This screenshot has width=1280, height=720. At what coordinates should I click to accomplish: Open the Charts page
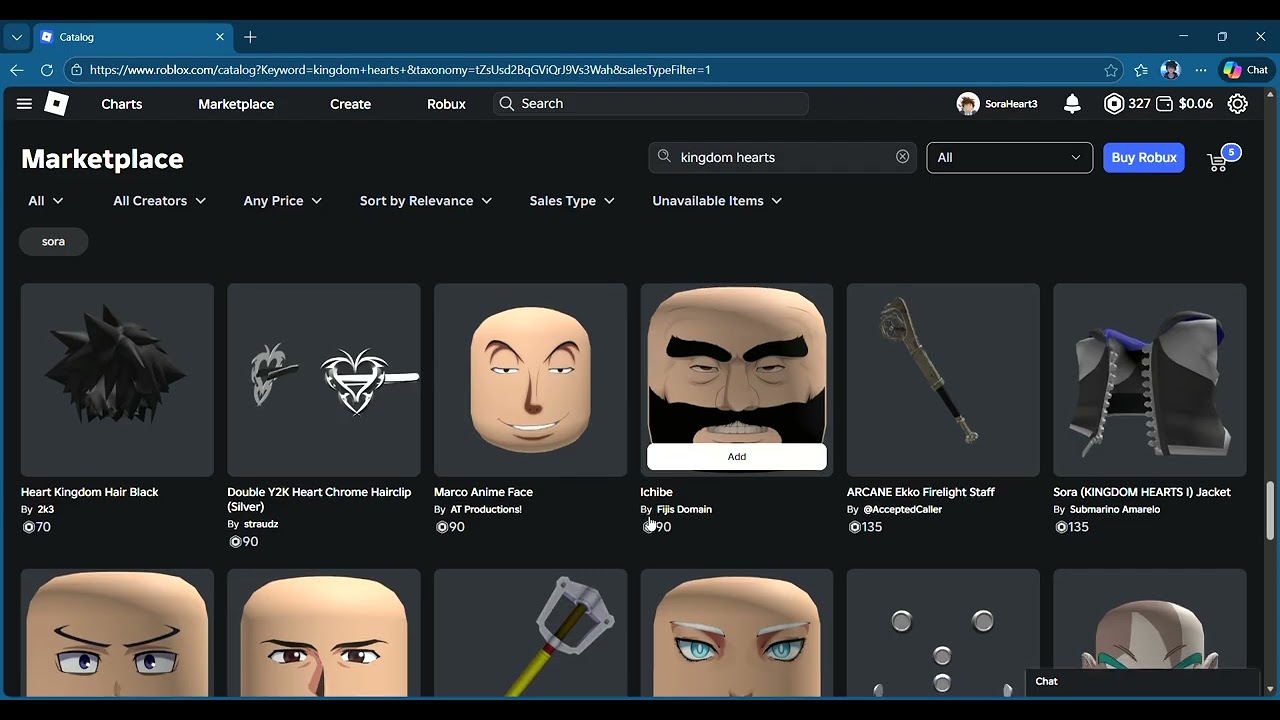pyautogui.click(x=122, y=104)
